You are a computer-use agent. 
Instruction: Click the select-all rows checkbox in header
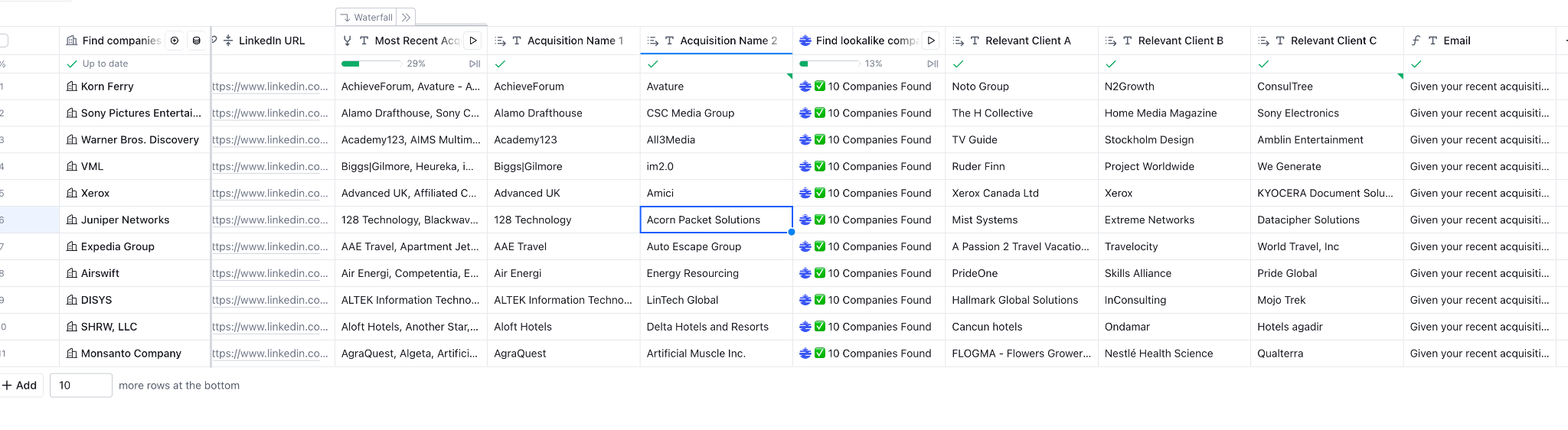(x=3, y=41)
